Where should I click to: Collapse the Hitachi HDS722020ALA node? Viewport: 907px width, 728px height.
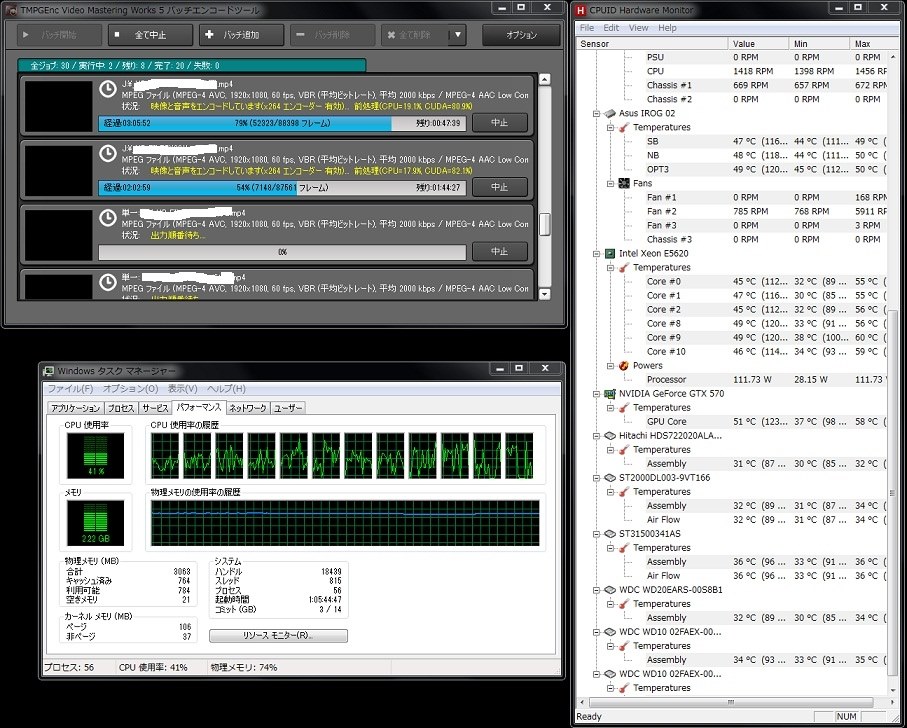(596, 435)
